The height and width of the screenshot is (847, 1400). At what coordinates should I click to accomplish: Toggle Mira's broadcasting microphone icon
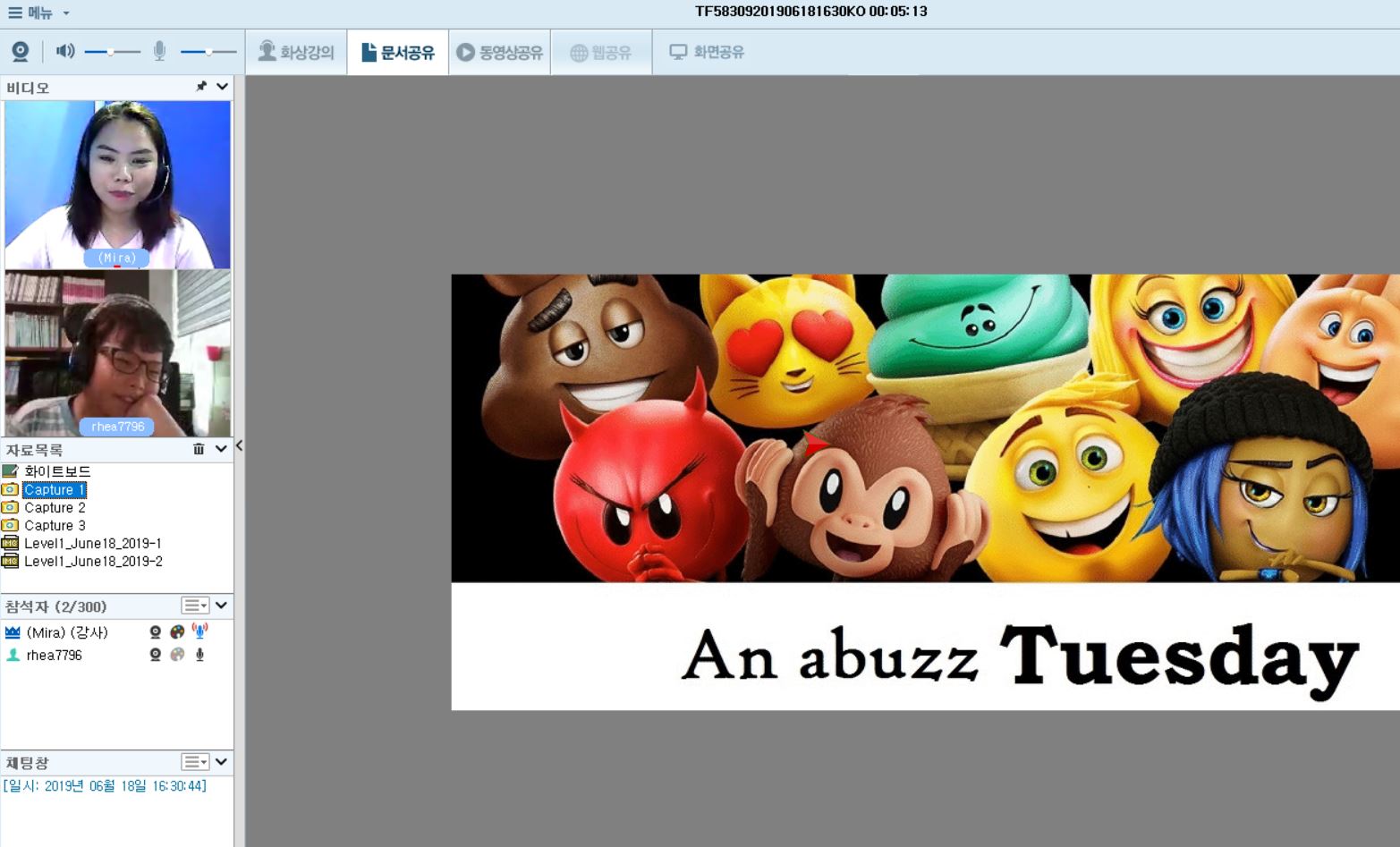[x=199, y=631]
